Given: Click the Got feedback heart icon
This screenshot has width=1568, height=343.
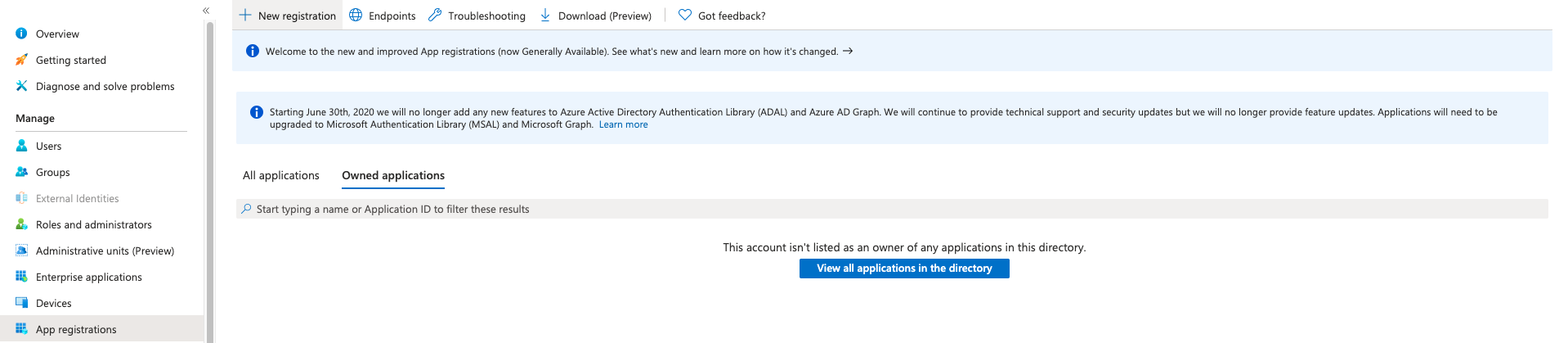Looking at the screenshot, I should (685, 16).
